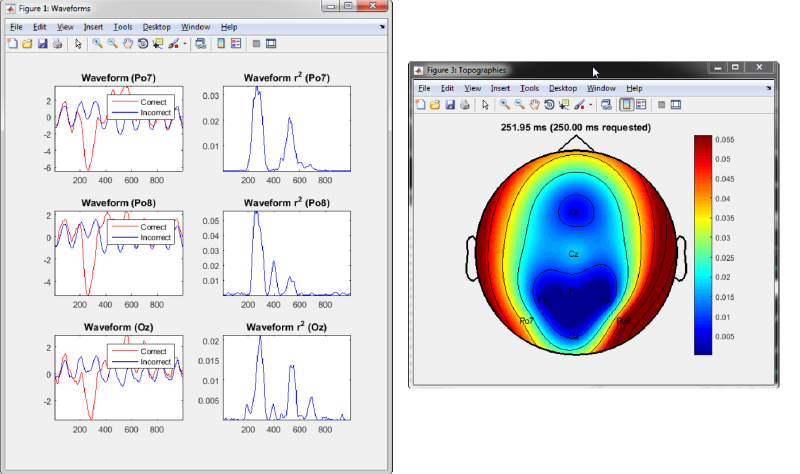The height and width of the screenshot is (474, 800).
Task: Click Show Plot Tools and Dock Figure button in Waveforms
Action: click(271, 44)
